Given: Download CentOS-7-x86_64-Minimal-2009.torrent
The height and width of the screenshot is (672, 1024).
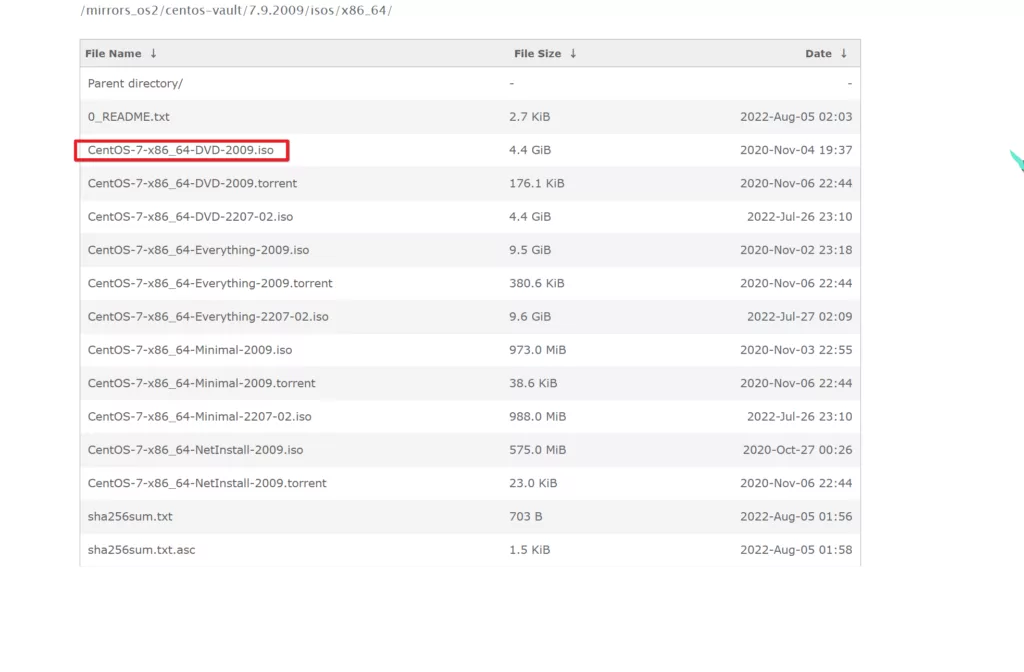Looking at the screenshot, I should coord(201,384).
